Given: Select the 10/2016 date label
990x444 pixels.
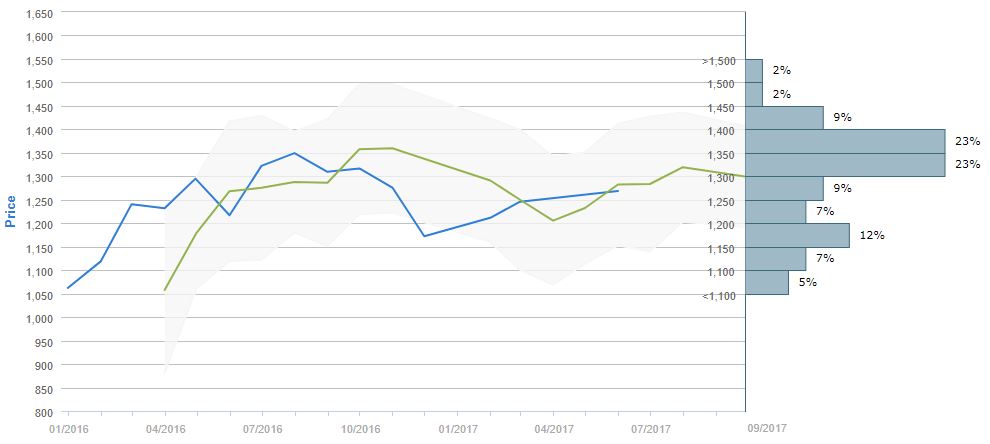Looking at the screenshot, I should [x=360, y=429].
